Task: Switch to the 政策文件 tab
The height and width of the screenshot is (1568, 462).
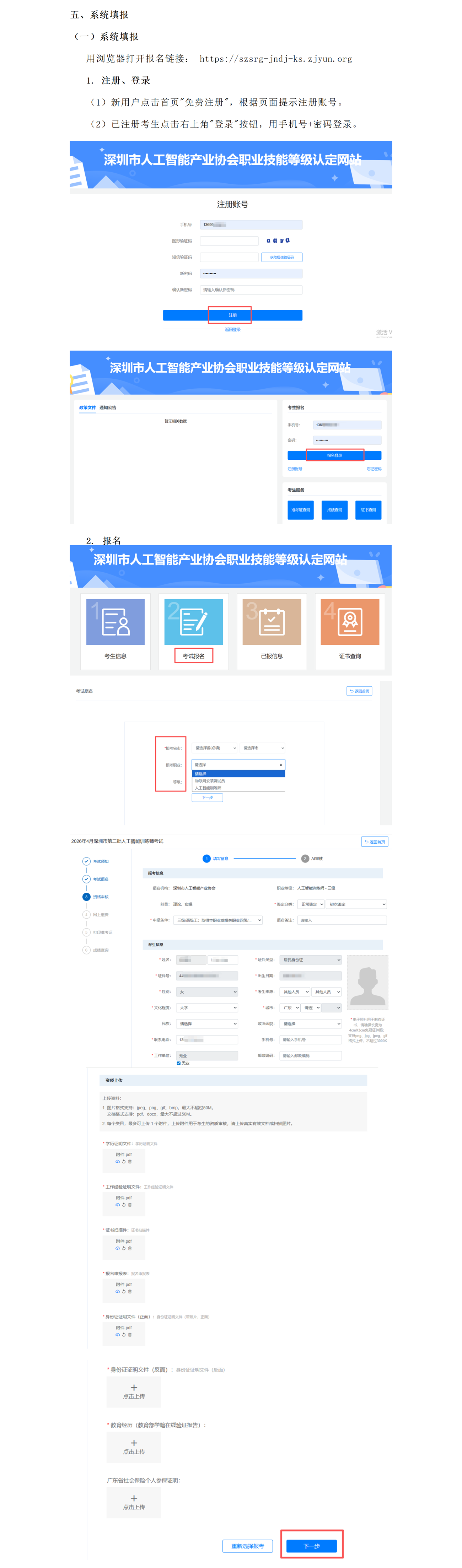Action: 87,408
